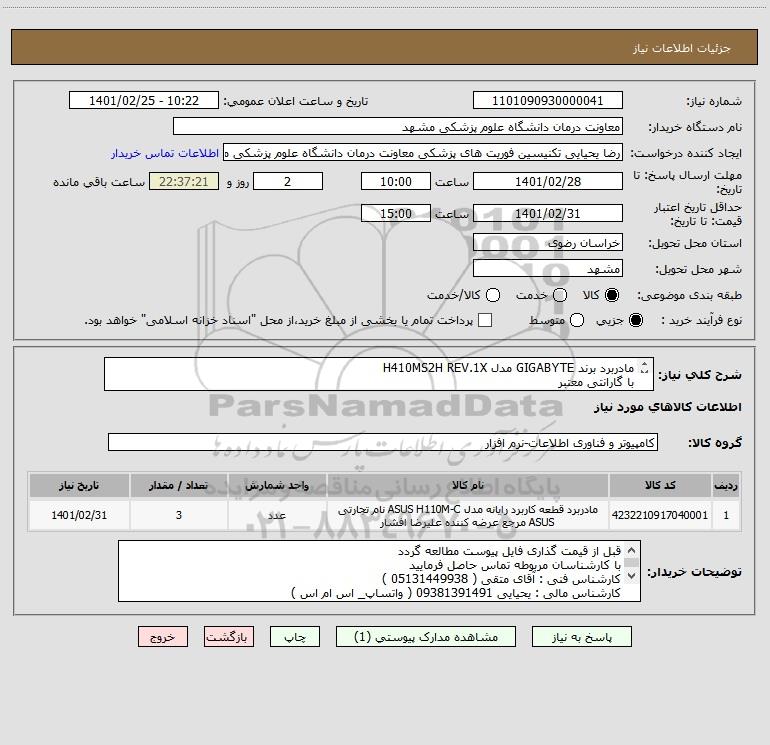Click the جزئیات اطلاعات نیاز header title

[682, 48]
